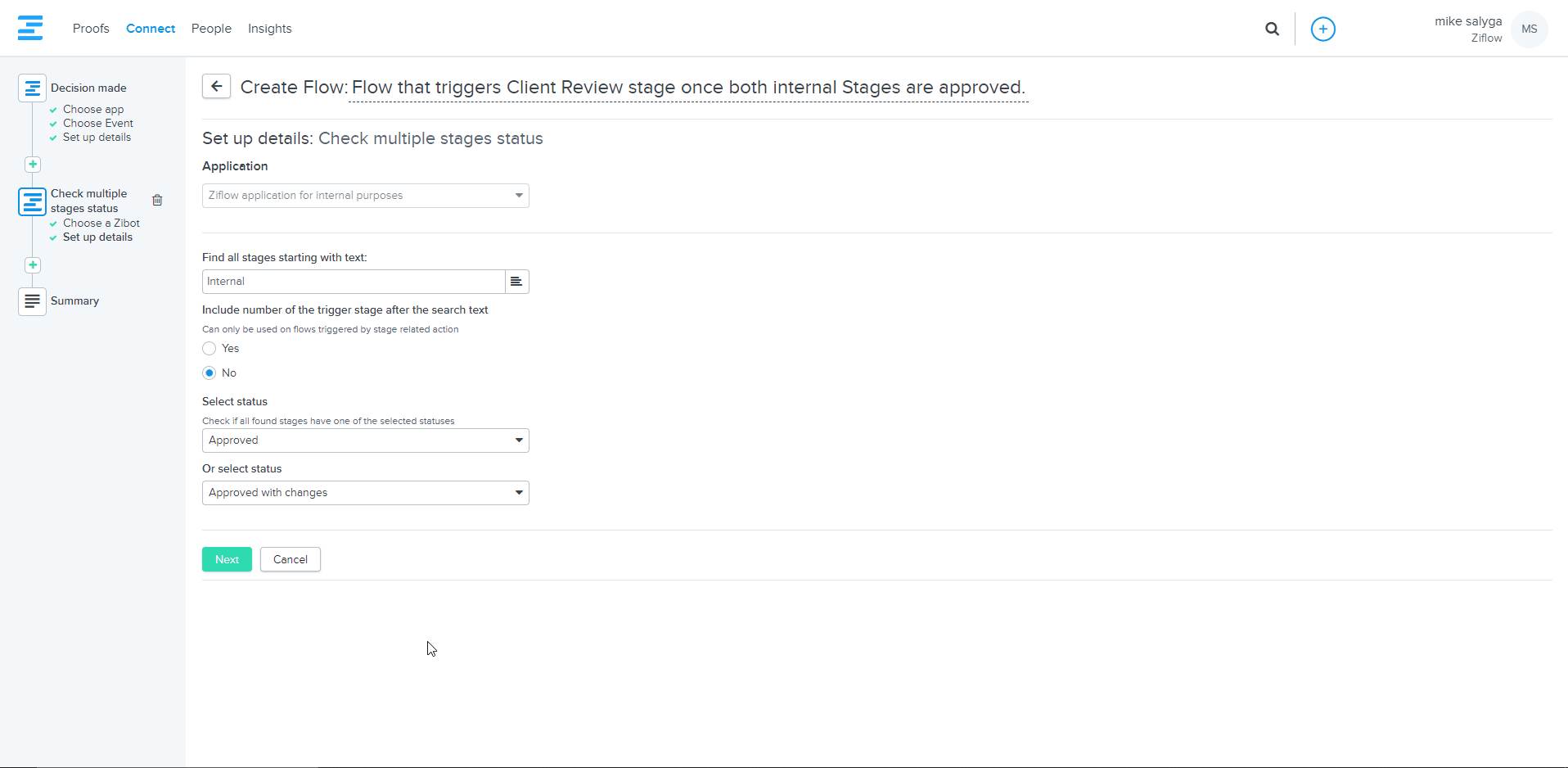The image size is (1568, 768).
Task: Open the variable picker icon beside Internal field
Action: coord(516,282)
